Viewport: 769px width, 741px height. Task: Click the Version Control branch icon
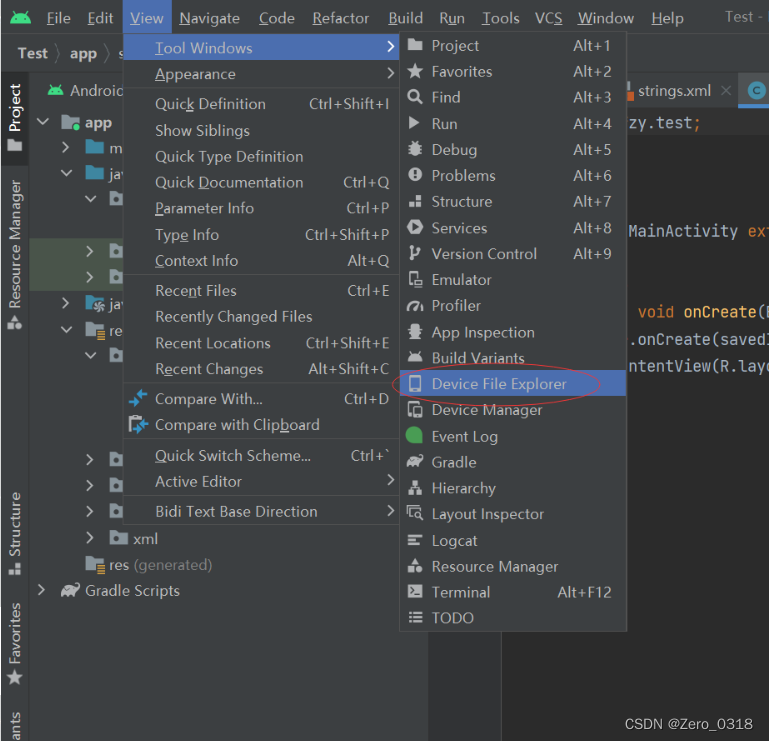pos(414,253)
